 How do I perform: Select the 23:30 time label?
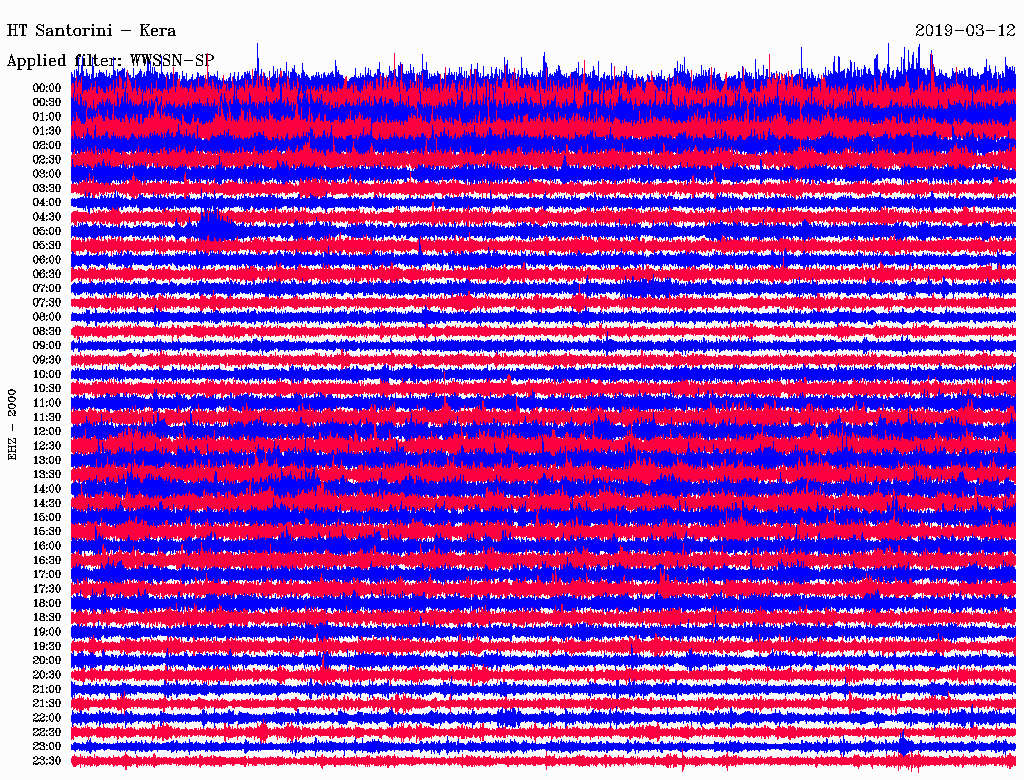pos(47,761)
